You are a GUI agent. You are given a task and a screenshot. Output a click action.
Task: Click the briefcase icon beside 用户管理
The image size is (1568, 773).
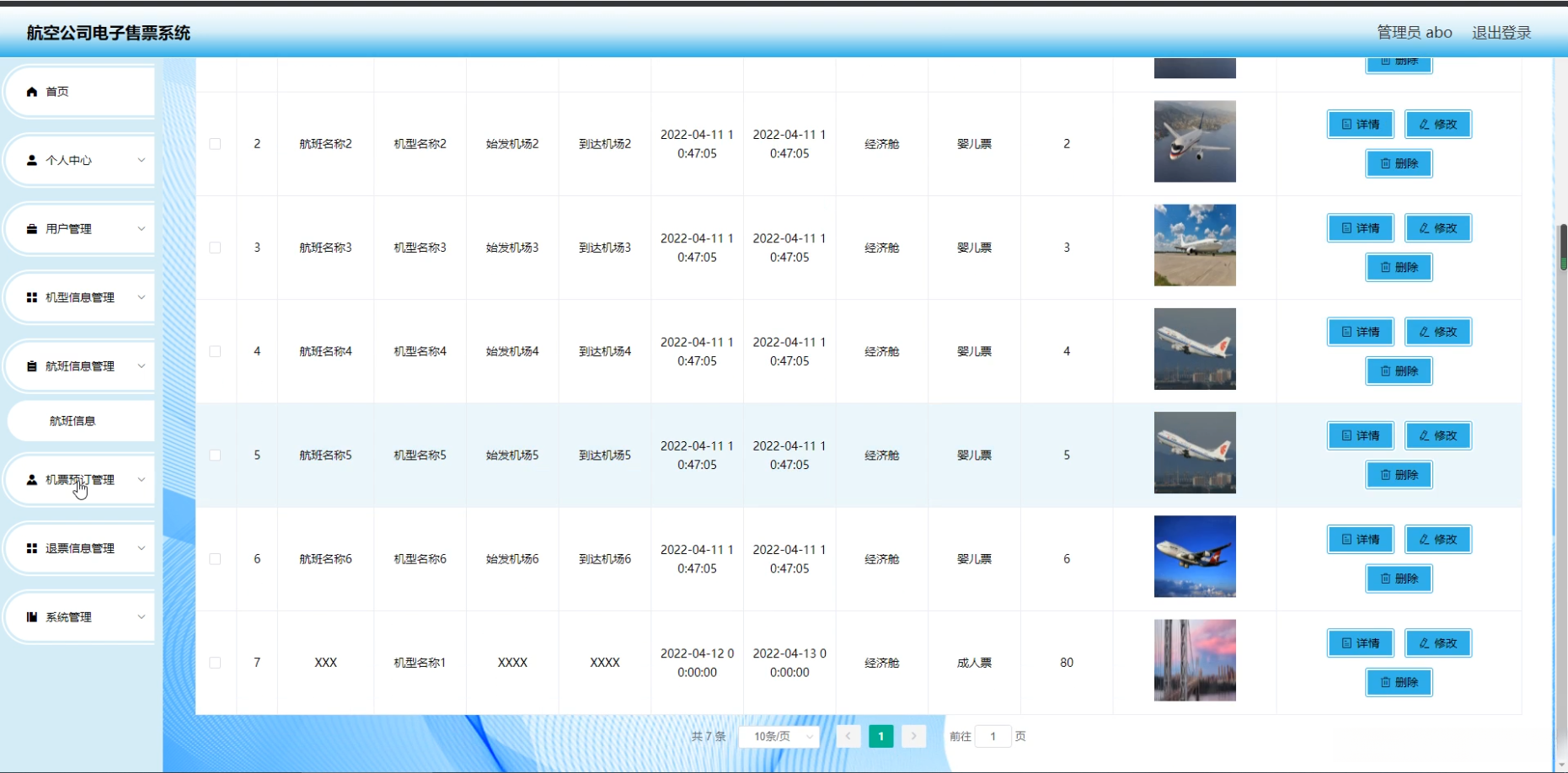click(x=32, y=229)
